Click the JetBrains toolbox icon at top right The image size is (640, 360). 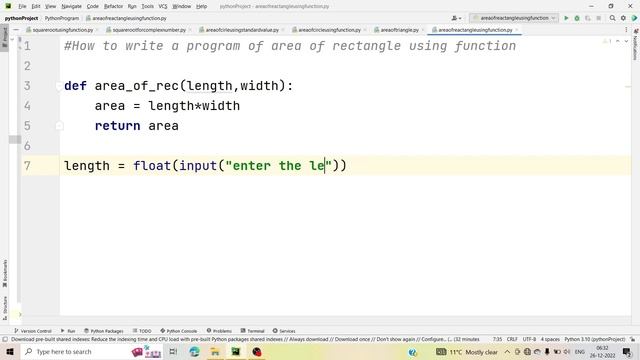[x=634, y=18]
